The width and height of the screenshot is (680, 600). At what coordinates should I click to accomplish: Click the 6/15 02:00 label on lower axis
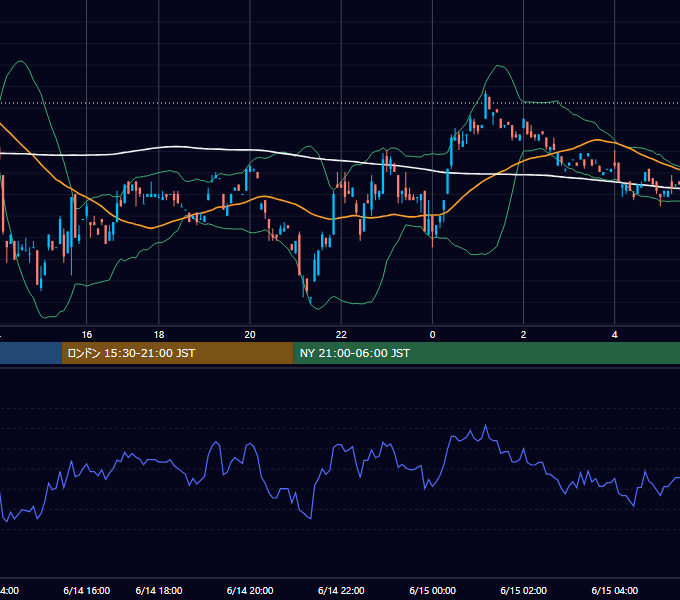pyautogui.click(x=523, y=590)
